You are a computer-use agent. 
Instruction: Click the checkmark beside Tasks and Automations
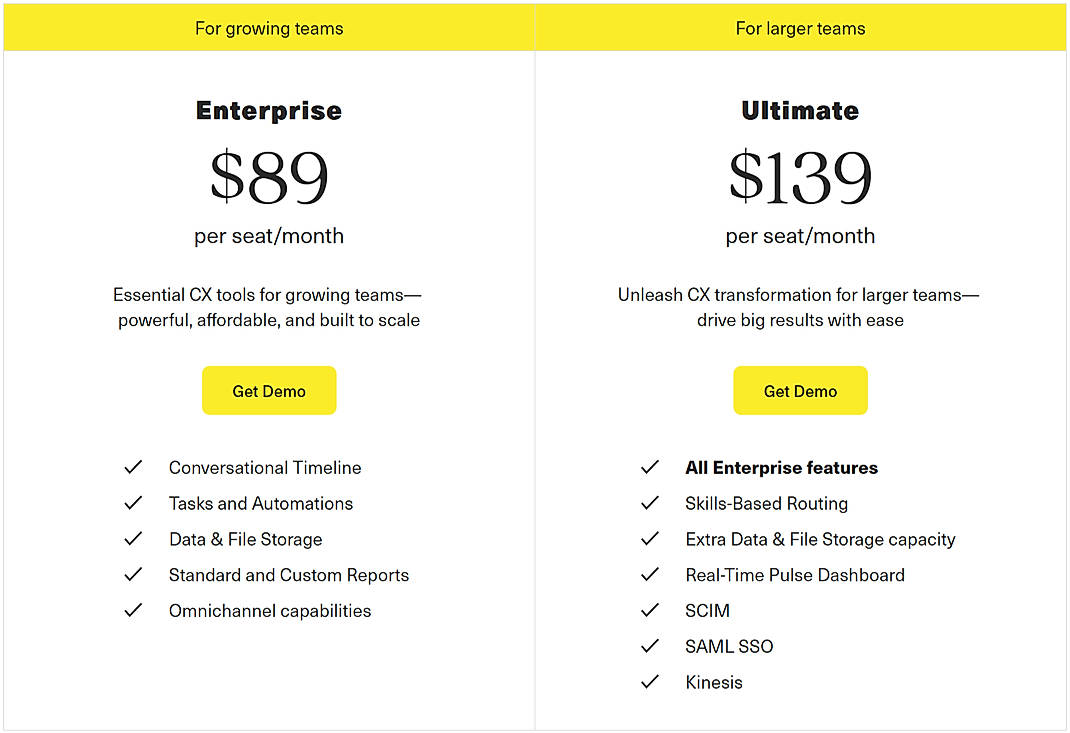(133, 503)
